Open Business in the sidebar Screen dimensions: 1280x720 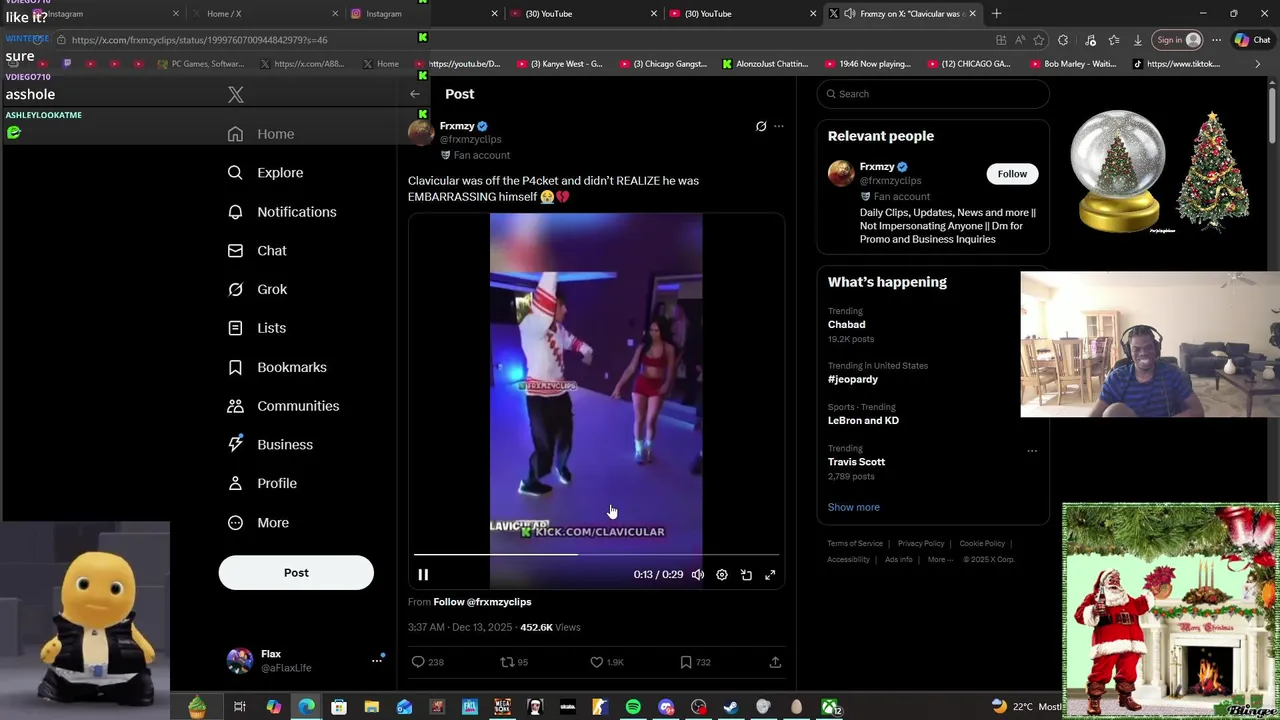(x=270, y=445)
